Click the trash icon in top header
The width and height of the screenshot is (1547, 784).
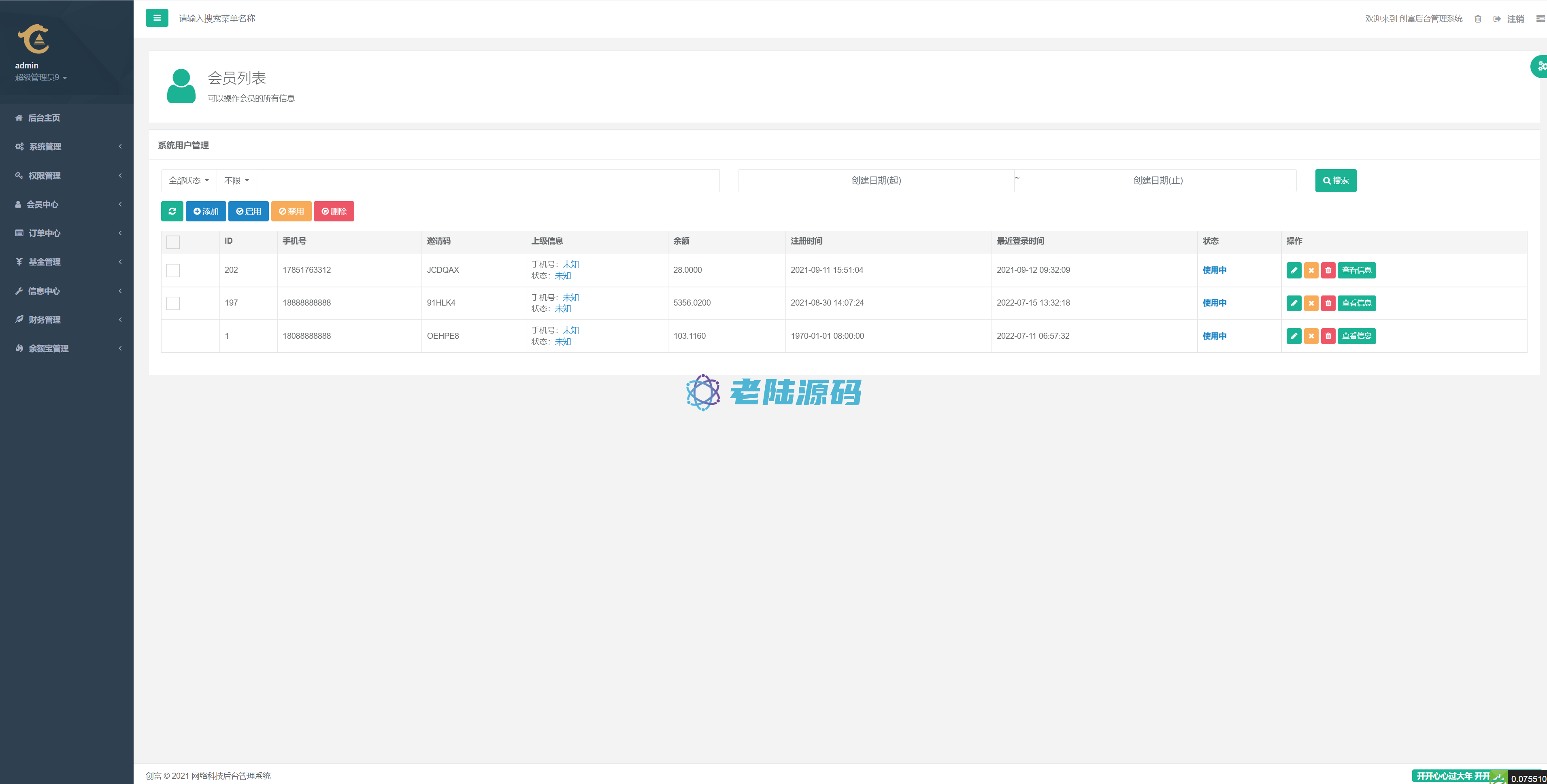[1478, 19]
